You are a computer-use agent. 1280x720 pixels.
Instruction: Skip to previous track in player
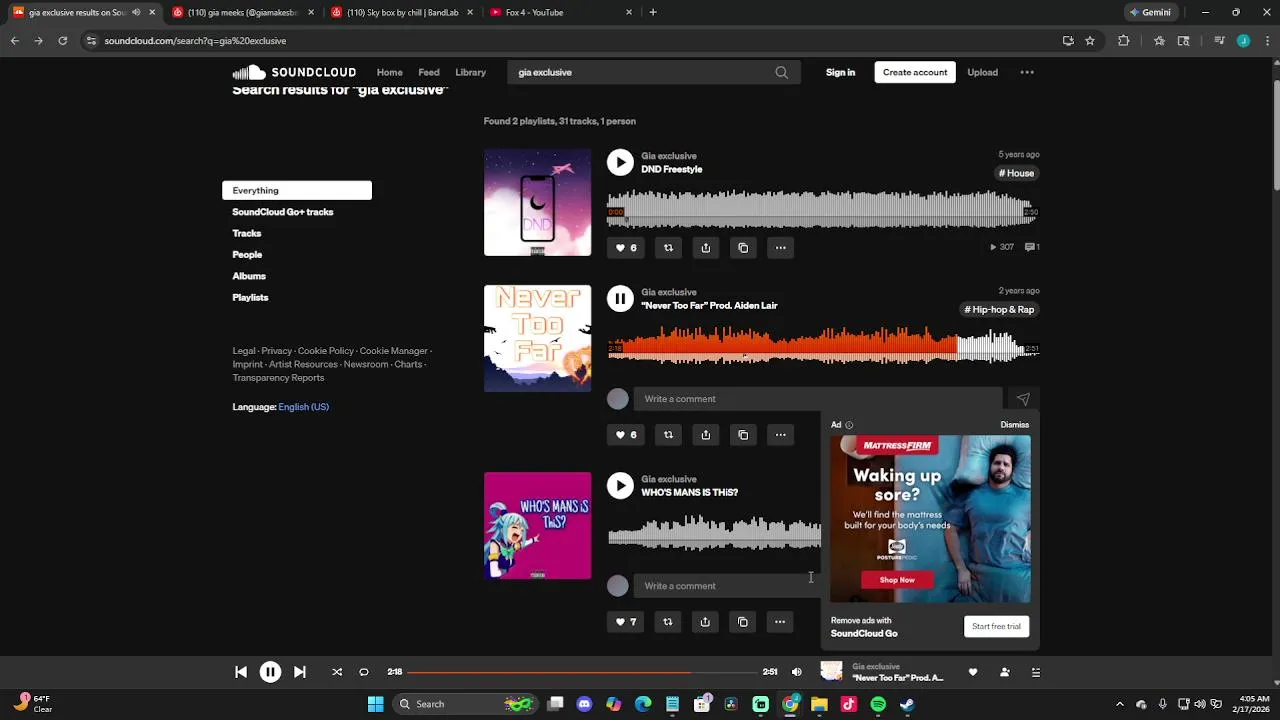click(241, 672)
